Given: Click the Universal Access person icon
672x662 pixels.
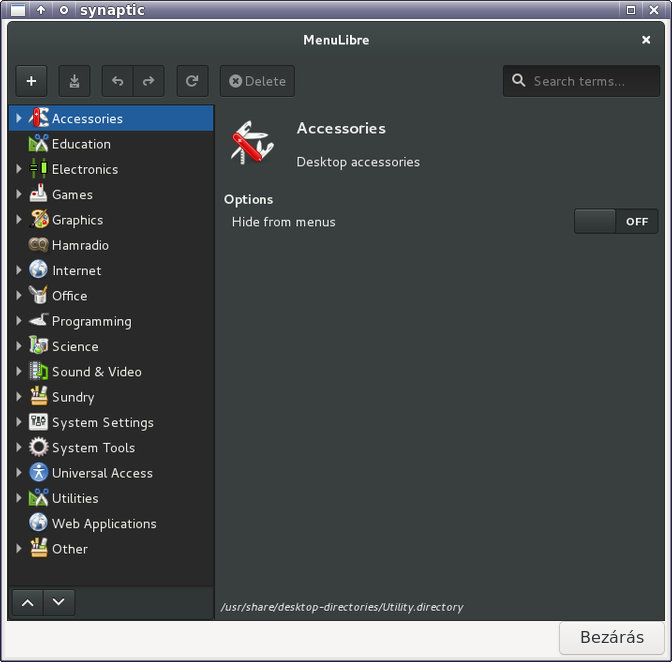Looking at the screenshot, I should pos(39,472).
